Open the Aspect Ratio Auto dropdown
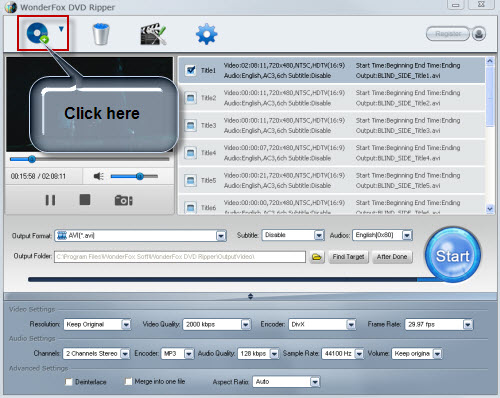The image size is (500, 398). pos(315,382)
